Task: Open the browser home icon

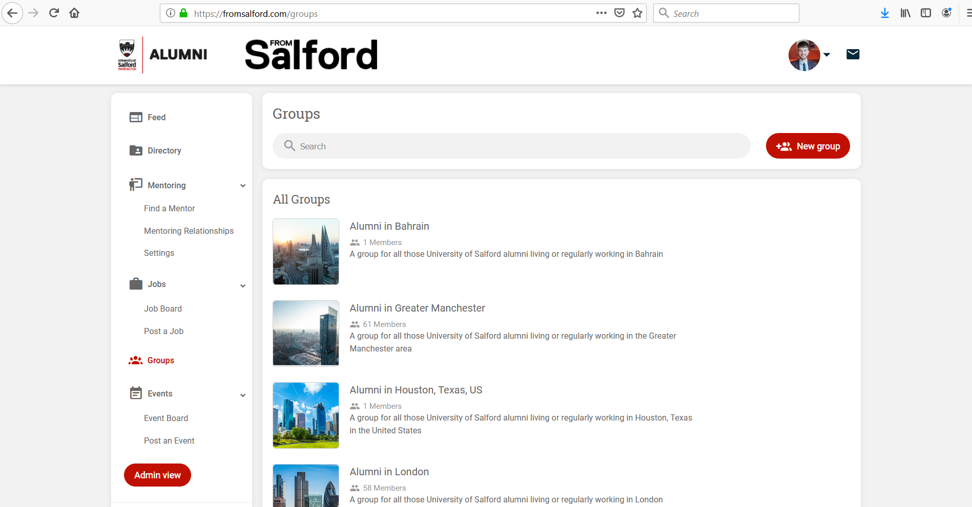Action: tap(74, 13)
